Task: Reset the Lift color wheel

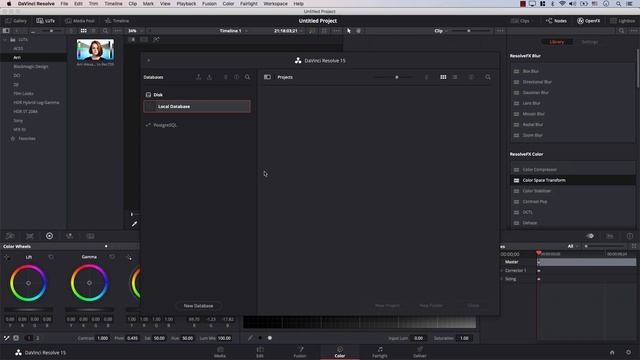Action: [x=51, y=257]
